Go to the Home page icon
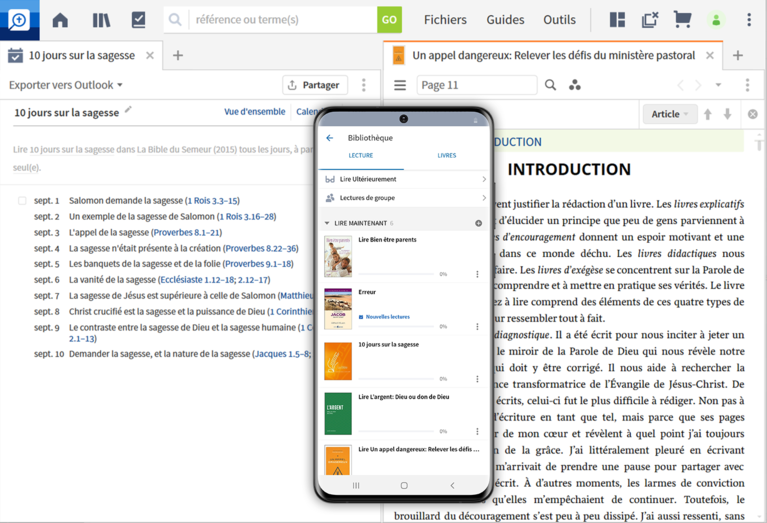This screenshot has width=767, height=523. (x=60, y=20)
